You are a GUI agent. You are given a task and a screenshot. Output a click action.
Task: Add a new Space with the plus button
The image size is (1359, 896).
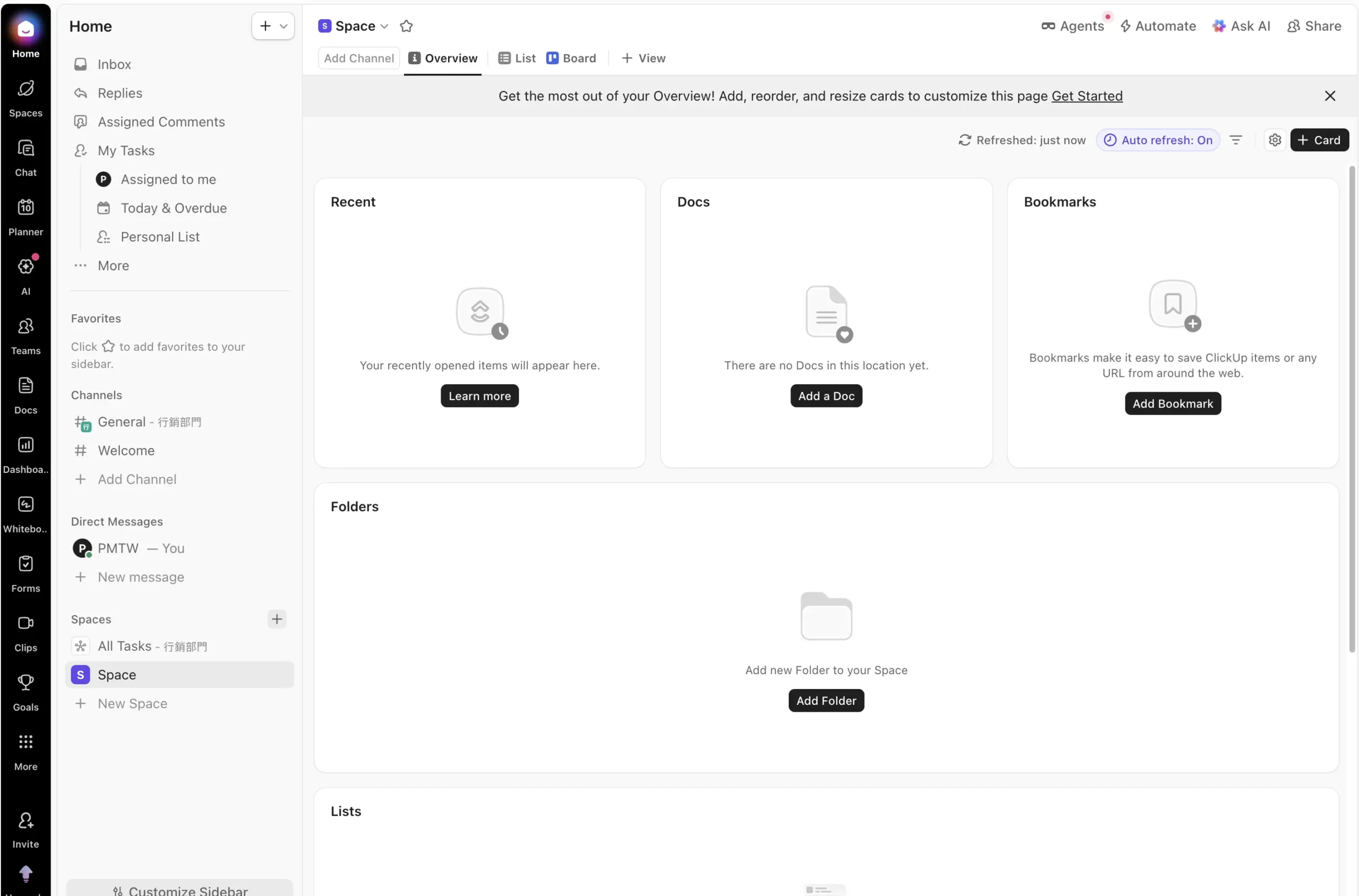pos(277,619)
